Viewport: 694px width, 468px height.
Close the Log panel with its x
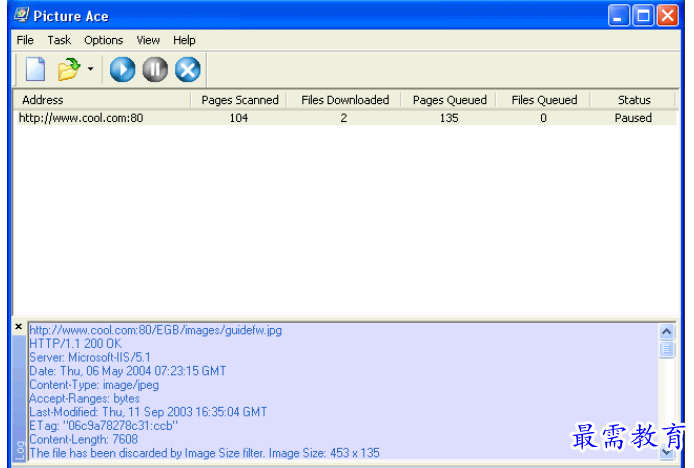coord(19,327)
